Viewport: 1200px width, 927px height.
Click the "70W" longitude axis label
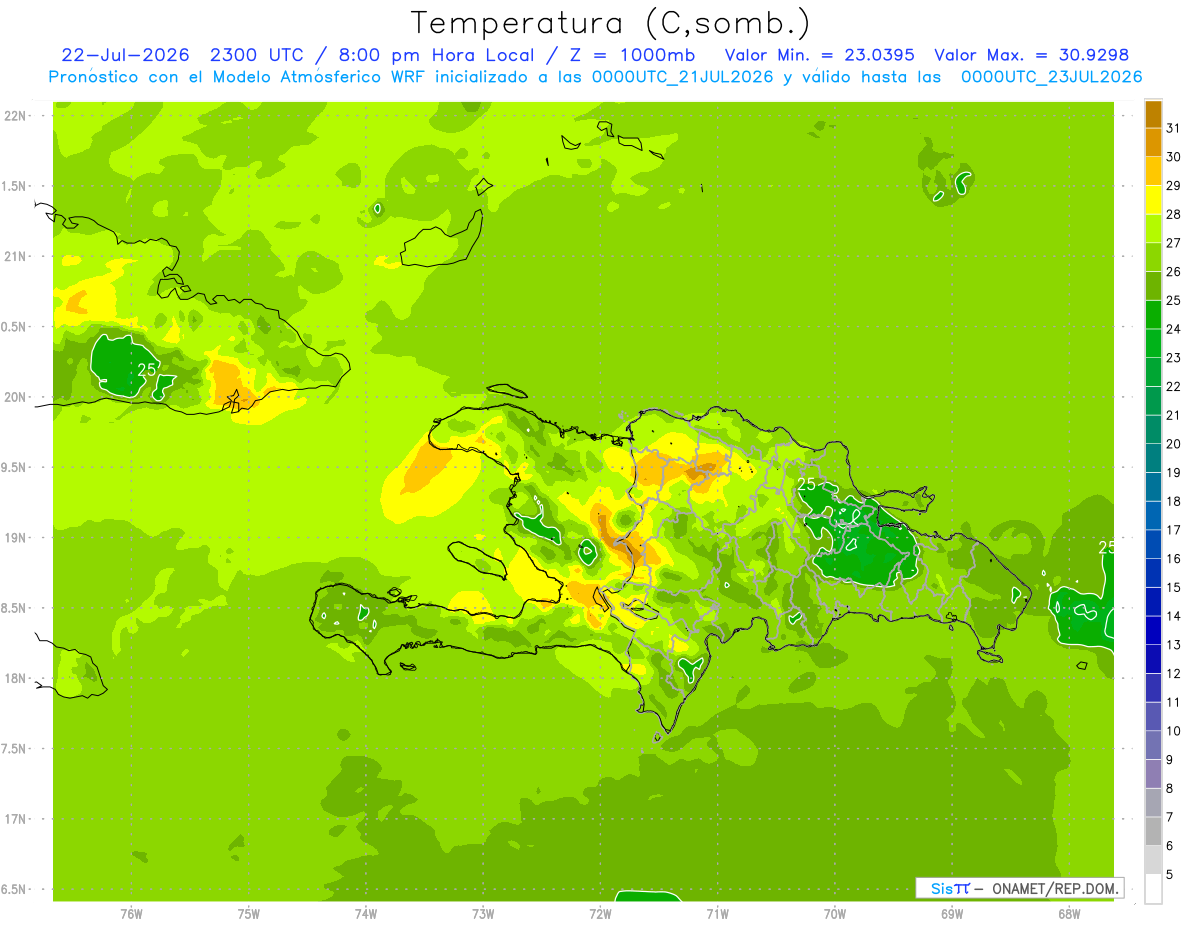[834, 914]
